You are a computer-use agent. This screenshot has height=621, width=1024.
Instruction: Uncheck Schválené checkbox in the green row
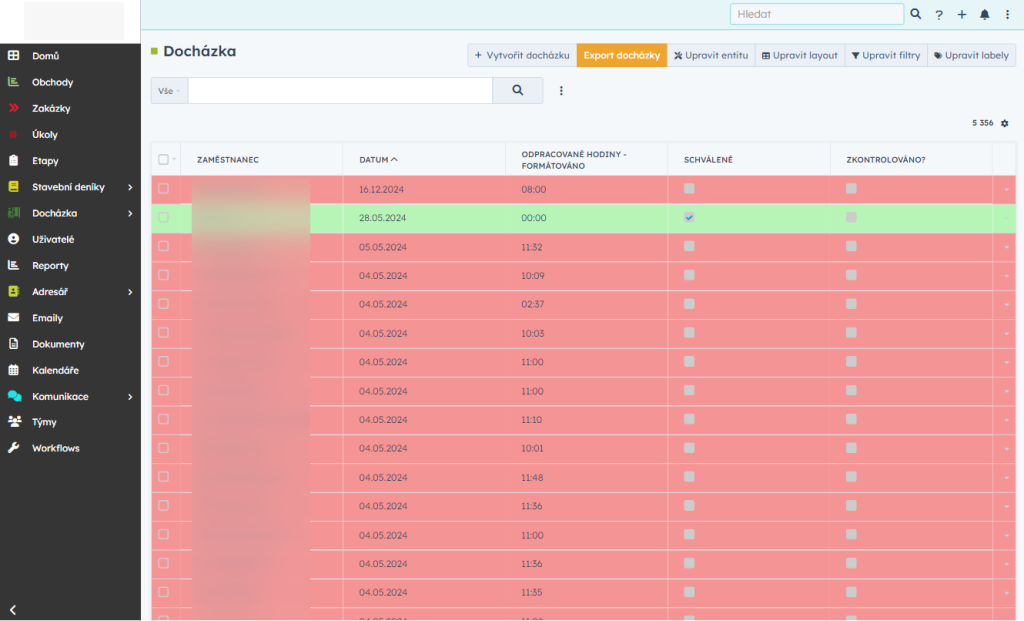689,217
